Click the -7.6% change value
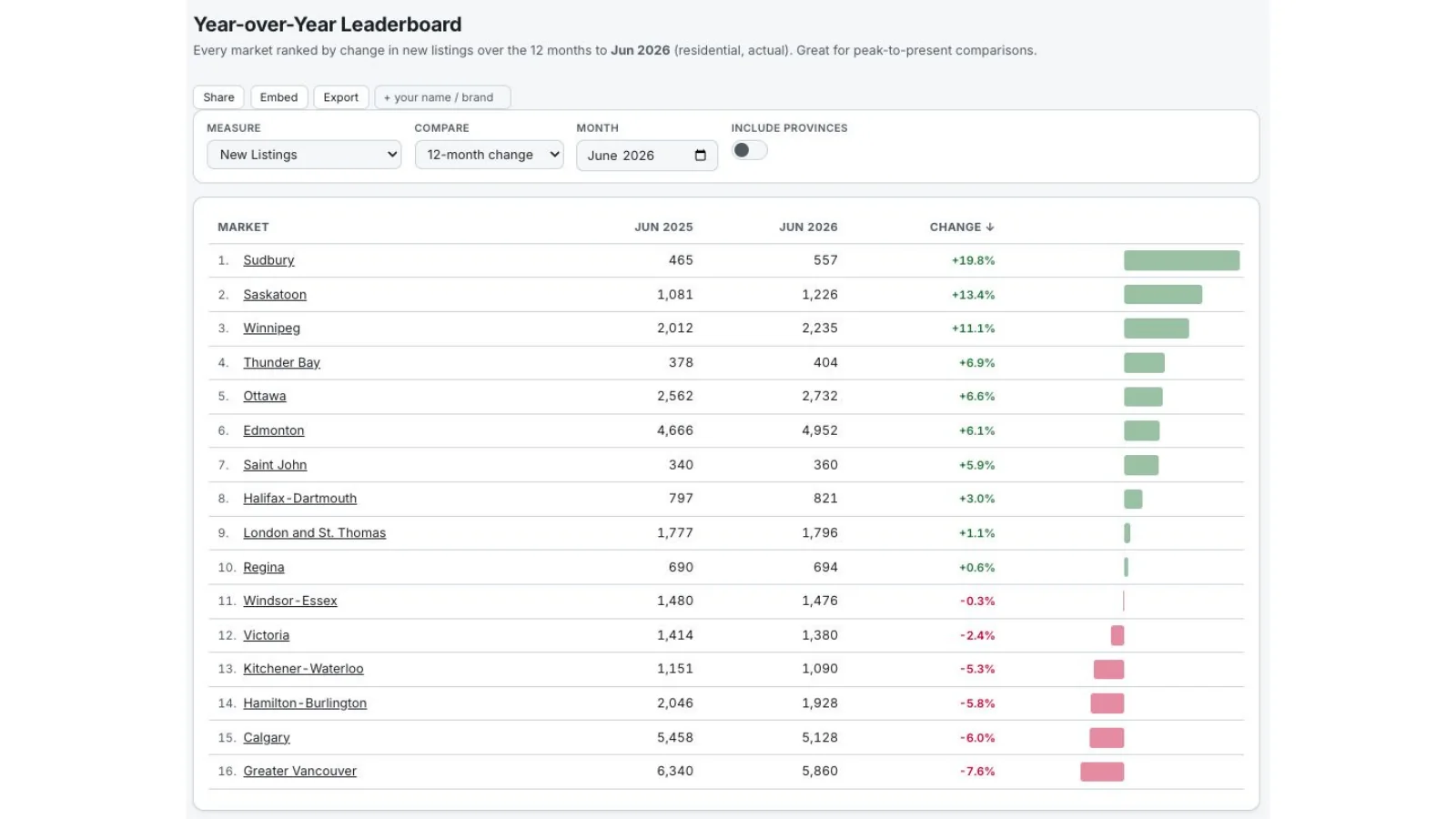 coord(977,772)
